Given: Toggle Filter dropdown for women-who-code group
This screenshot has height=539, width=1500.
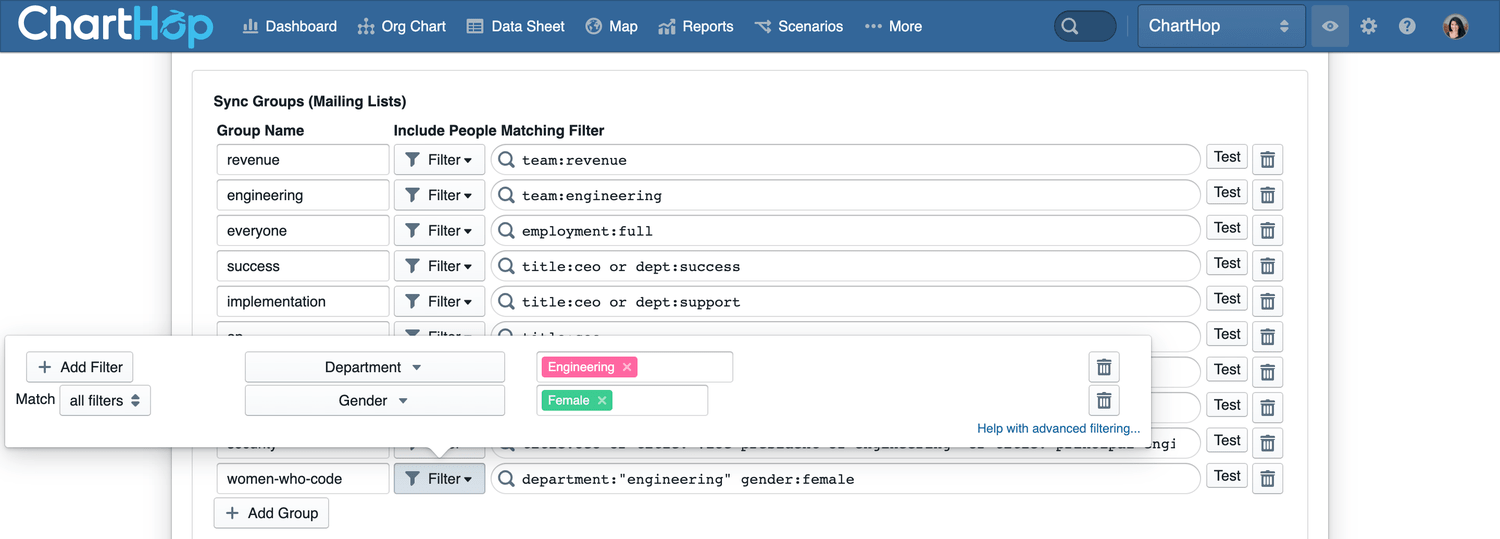Looking at the screenshot, I should (x=439, y=479).
